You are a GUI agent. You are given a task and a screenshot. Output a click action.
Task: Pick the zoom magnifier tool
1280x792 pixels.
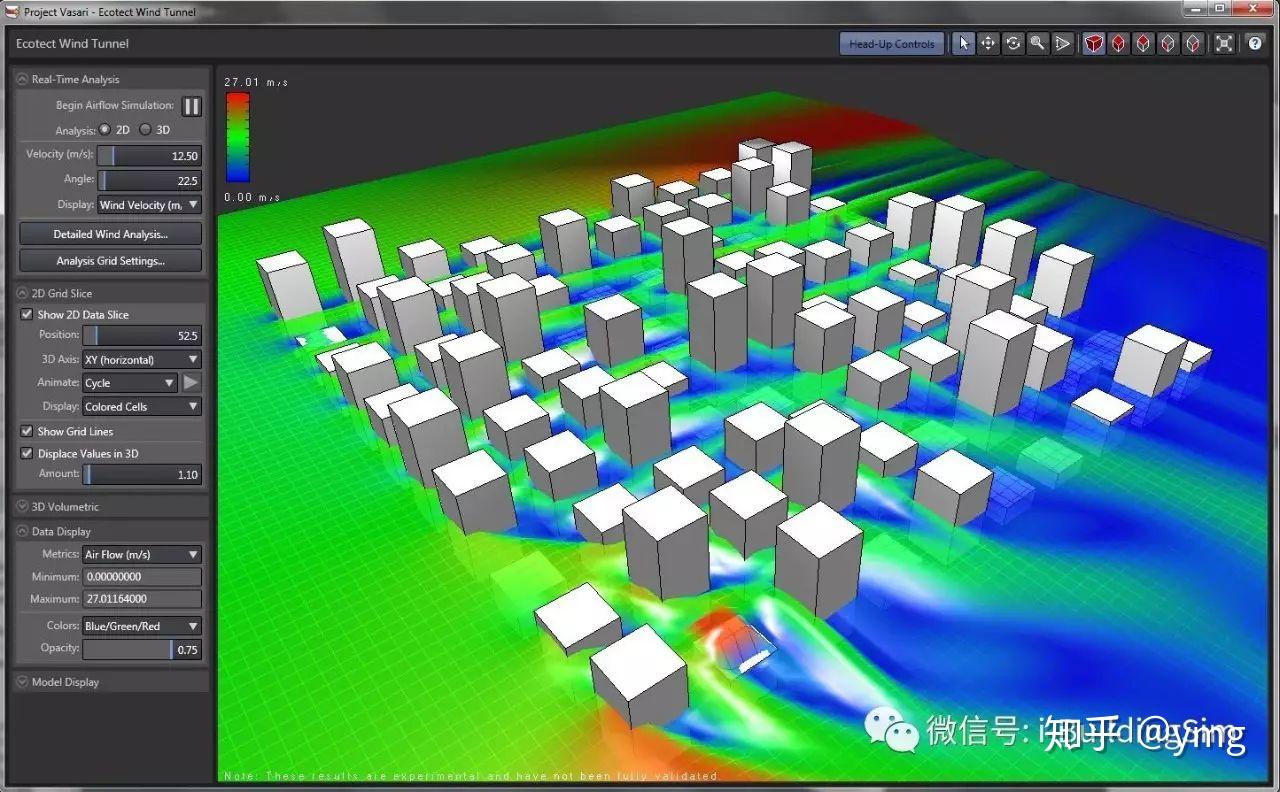(1038, 43)
